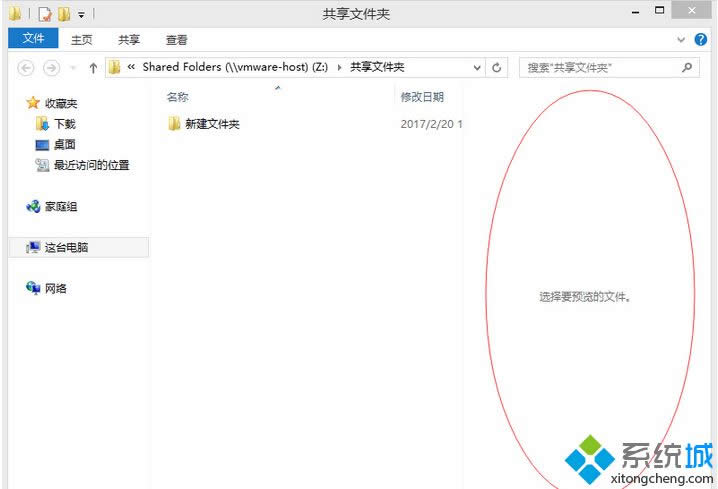Switch to the 查看 ribbon tab
Viewport: 718px width, 489px height.
177,40
